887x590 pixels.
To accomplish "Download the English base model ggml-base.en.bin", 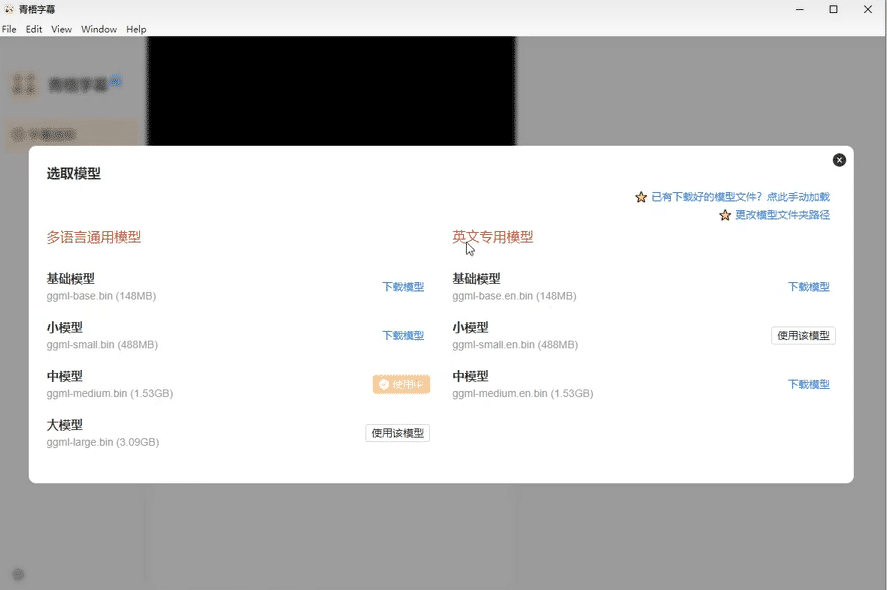I will point(808,287).
